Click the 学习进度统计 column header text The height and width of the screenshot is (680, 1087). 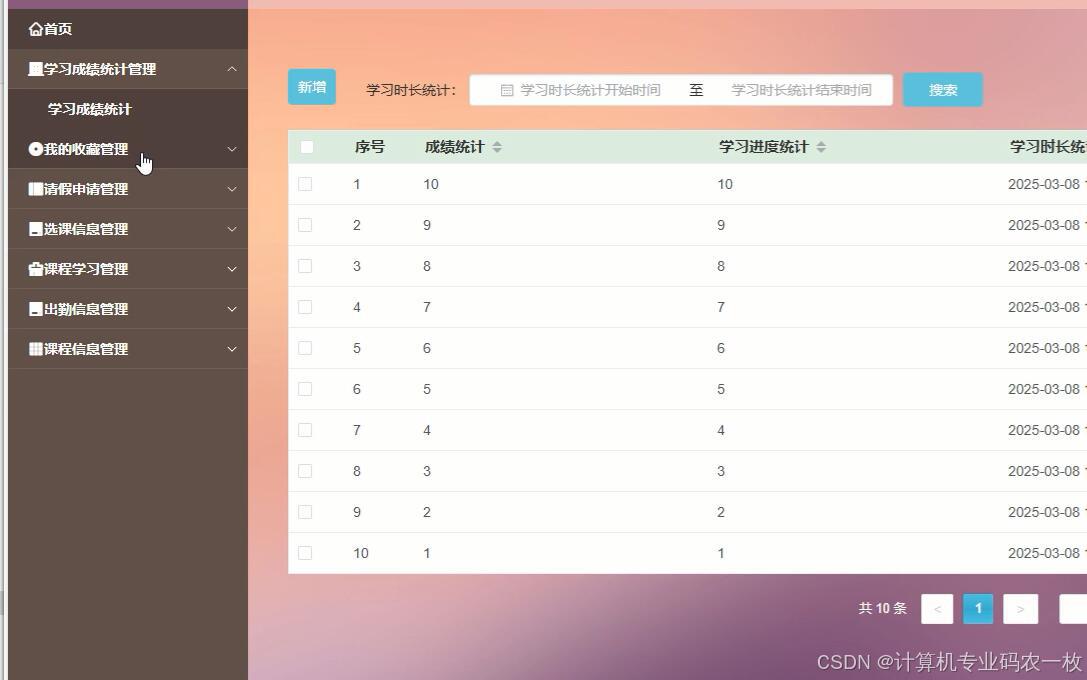click(x=763, y=147)
